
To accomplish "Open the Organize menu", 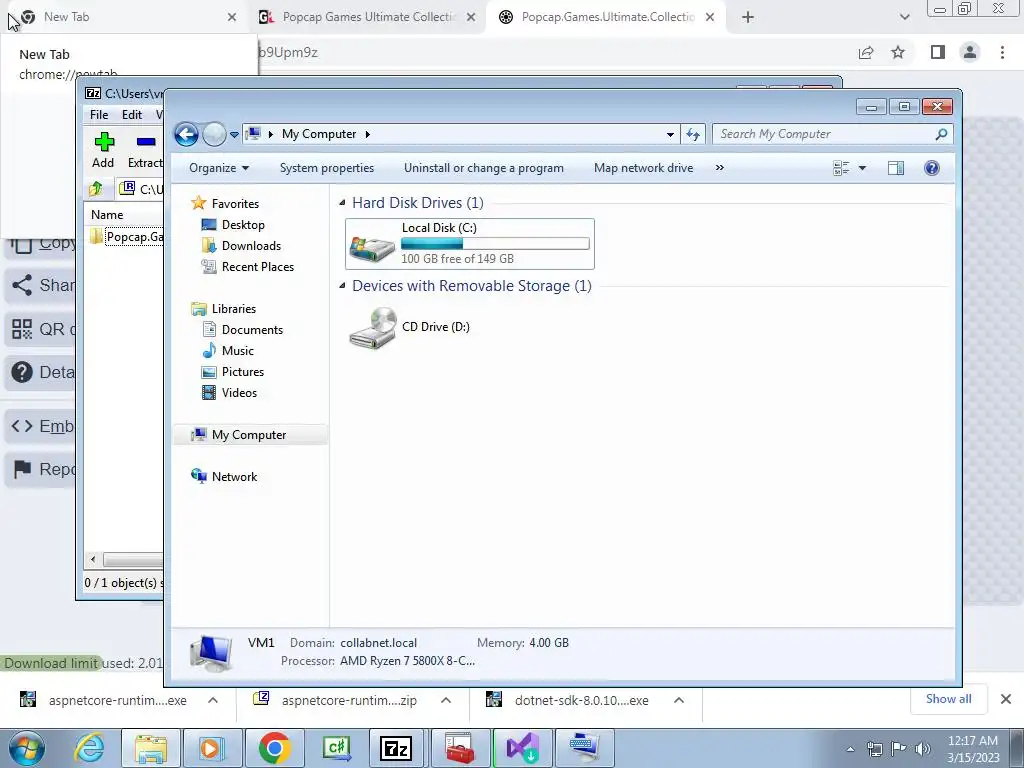I will point(219,168).
